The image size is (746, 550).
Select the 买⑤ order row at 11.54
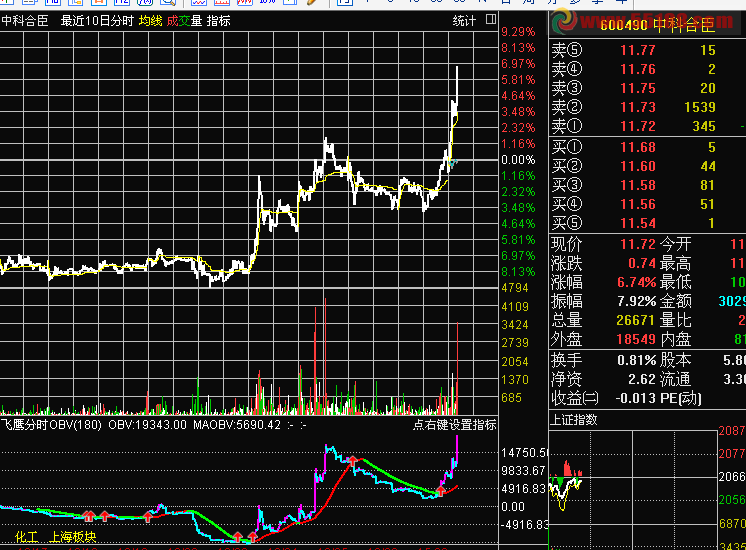(x=647, y=223)
